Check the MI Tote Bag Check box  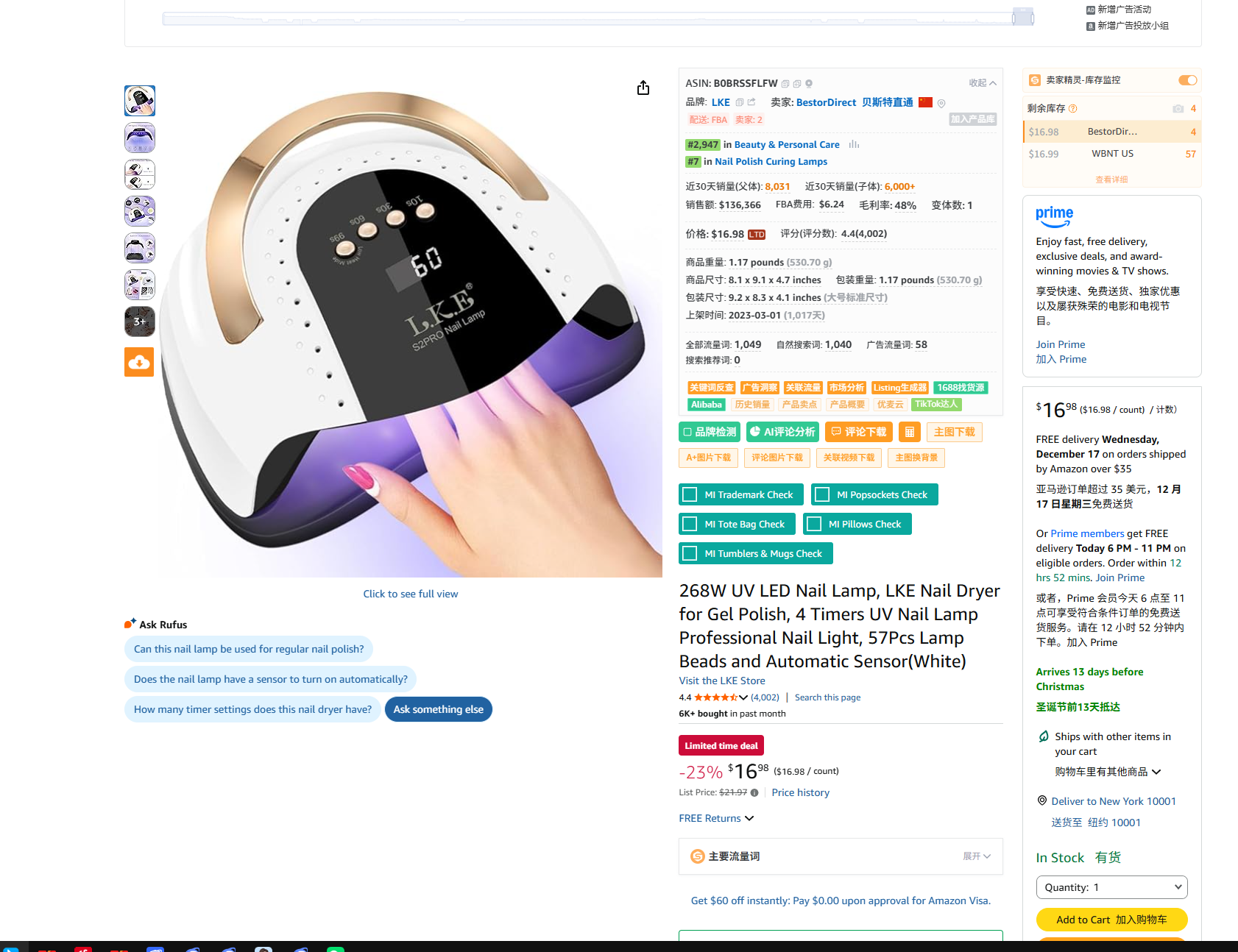pos(690,524)
